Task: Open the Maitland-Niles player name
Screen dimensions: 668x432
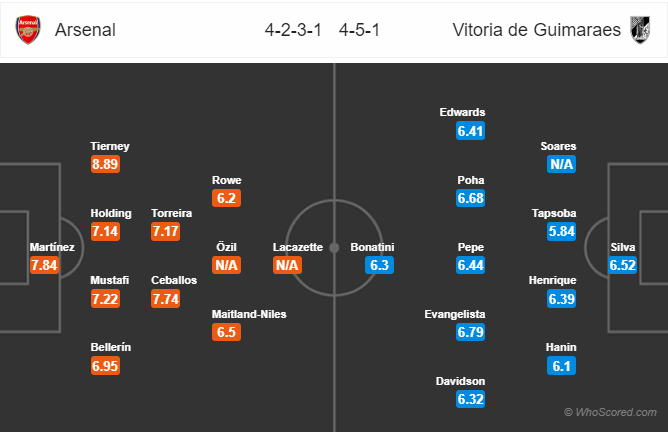Action: pos(249,314)
